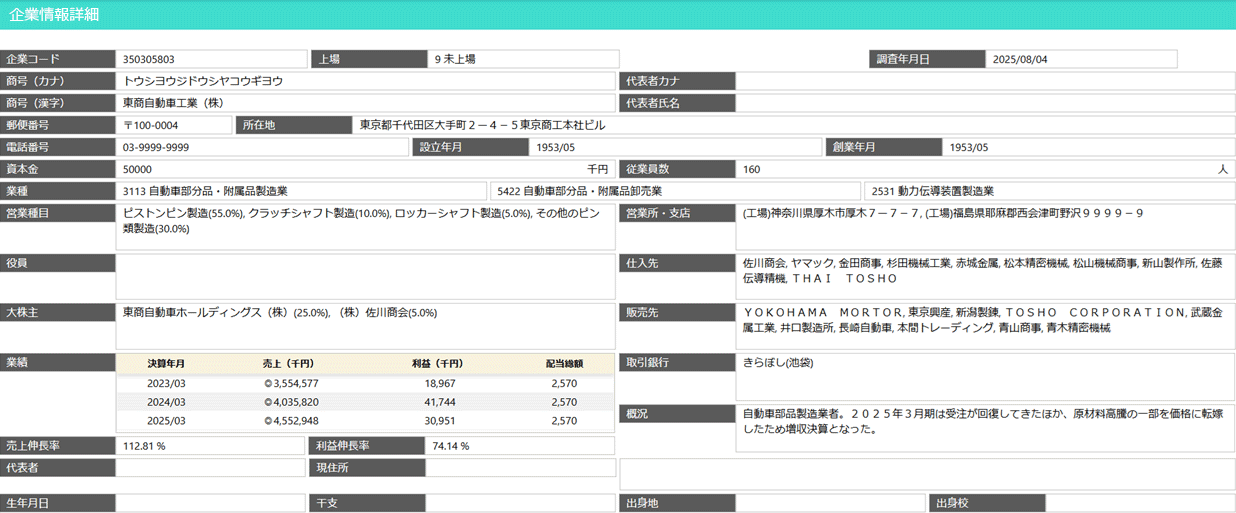Click the empty 干支 field
1236x513 pixels.
coord(521,503)
